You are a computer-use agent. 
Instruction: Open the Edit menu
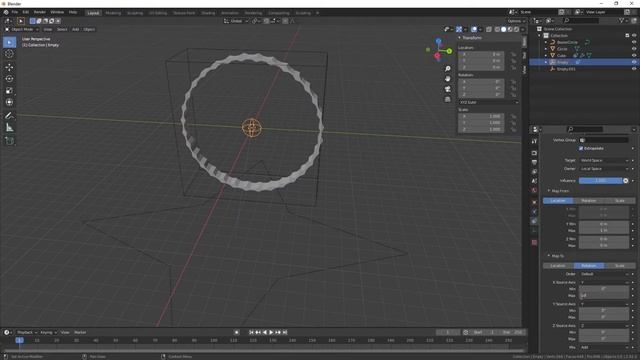click(26, 12)
